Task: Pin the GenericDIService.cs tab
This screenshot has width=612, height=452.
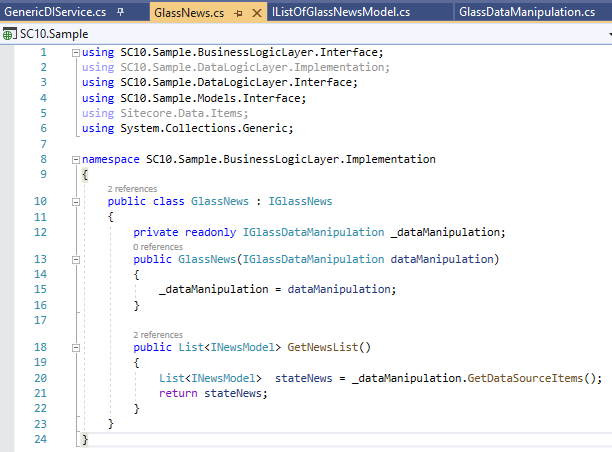Action: [x=121, y=12]
